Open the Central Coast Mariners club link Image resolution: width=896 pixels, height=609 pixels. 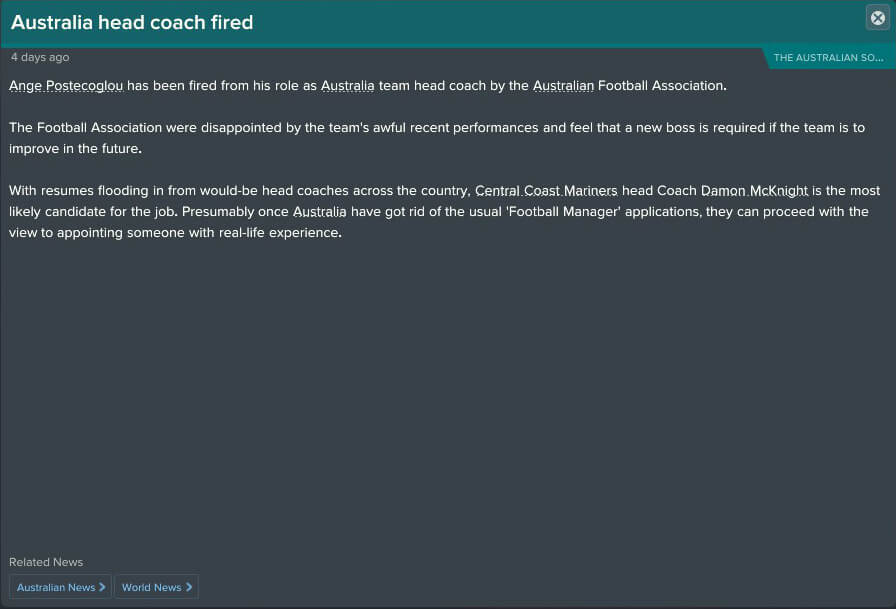[x=546, y=191]
